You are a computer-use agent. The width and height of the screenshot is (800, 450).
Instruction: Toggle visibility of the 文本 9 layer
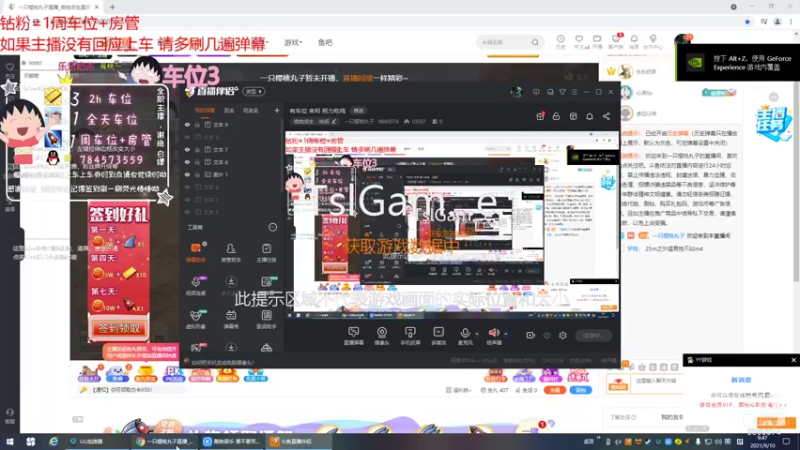187,125
